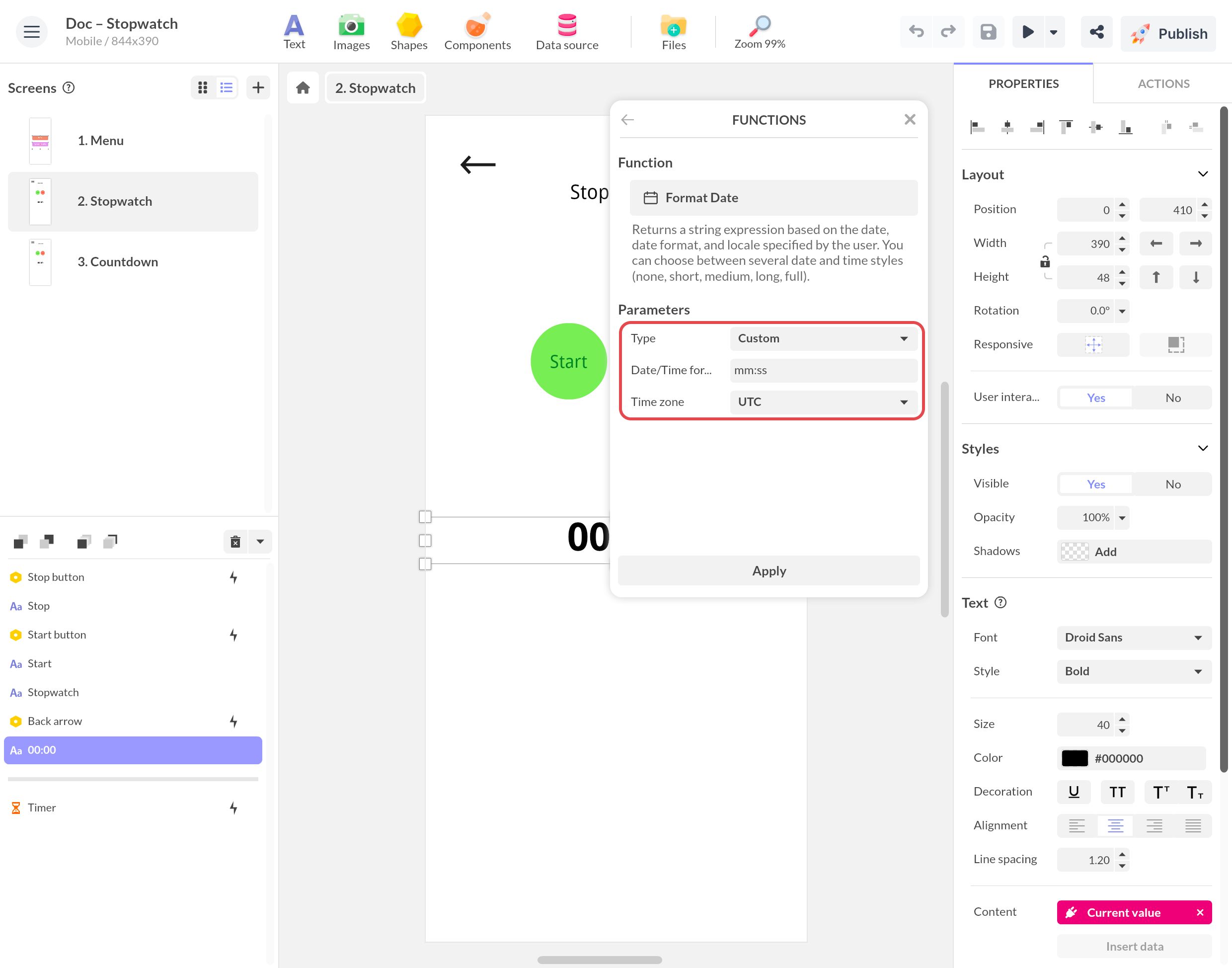Viewport: 1232px width, 968px height.
Task: Toggle uppercase TT decoration
Action: point(1117,792)
